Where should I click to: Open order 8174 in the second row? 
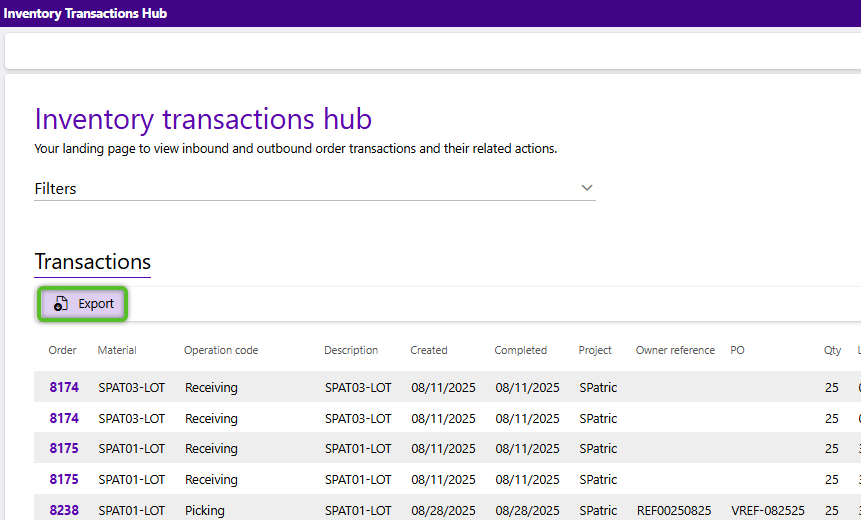click(64, 418)
